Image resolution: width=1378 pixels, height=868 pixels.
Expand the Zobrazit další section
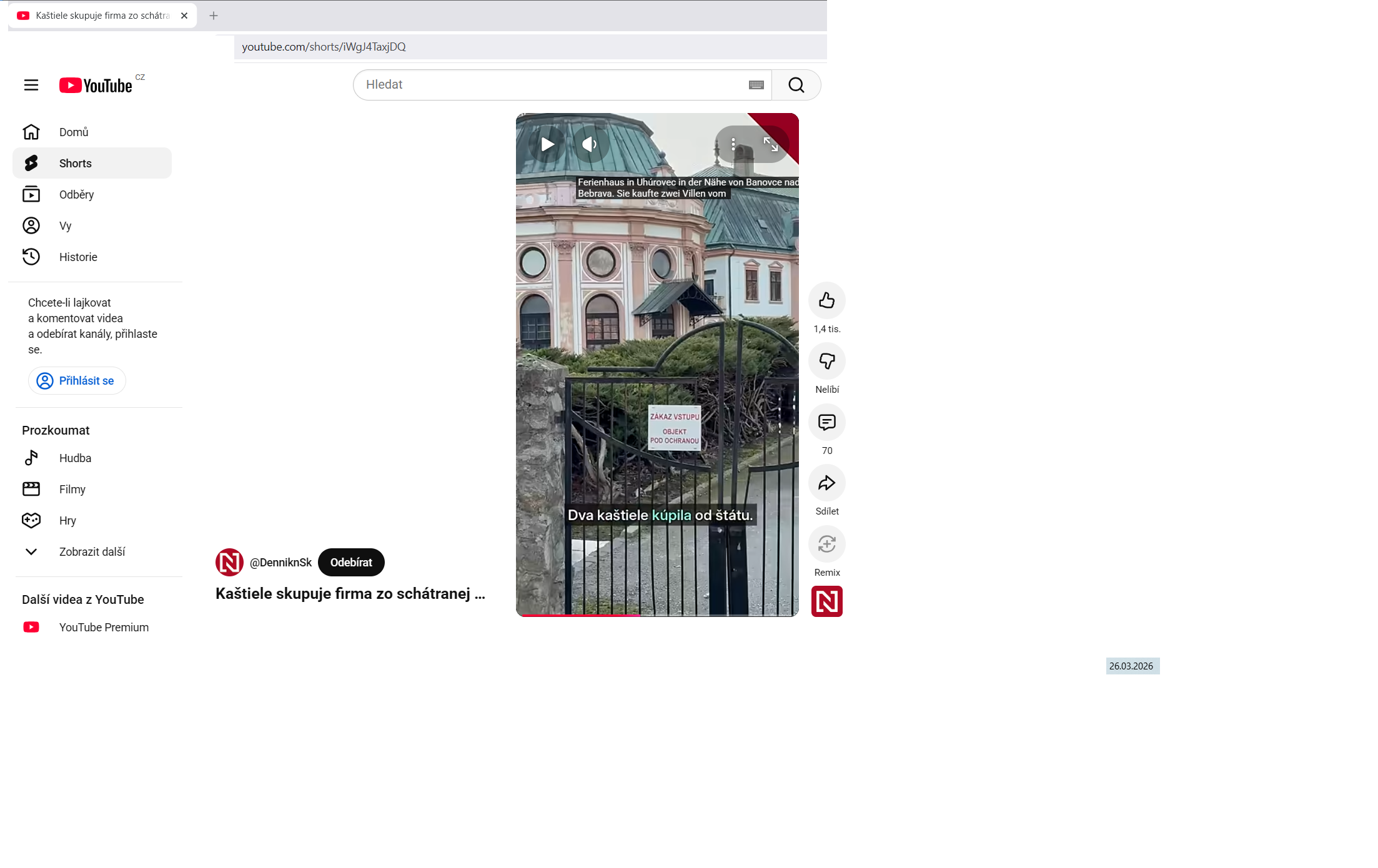point(92,551)
